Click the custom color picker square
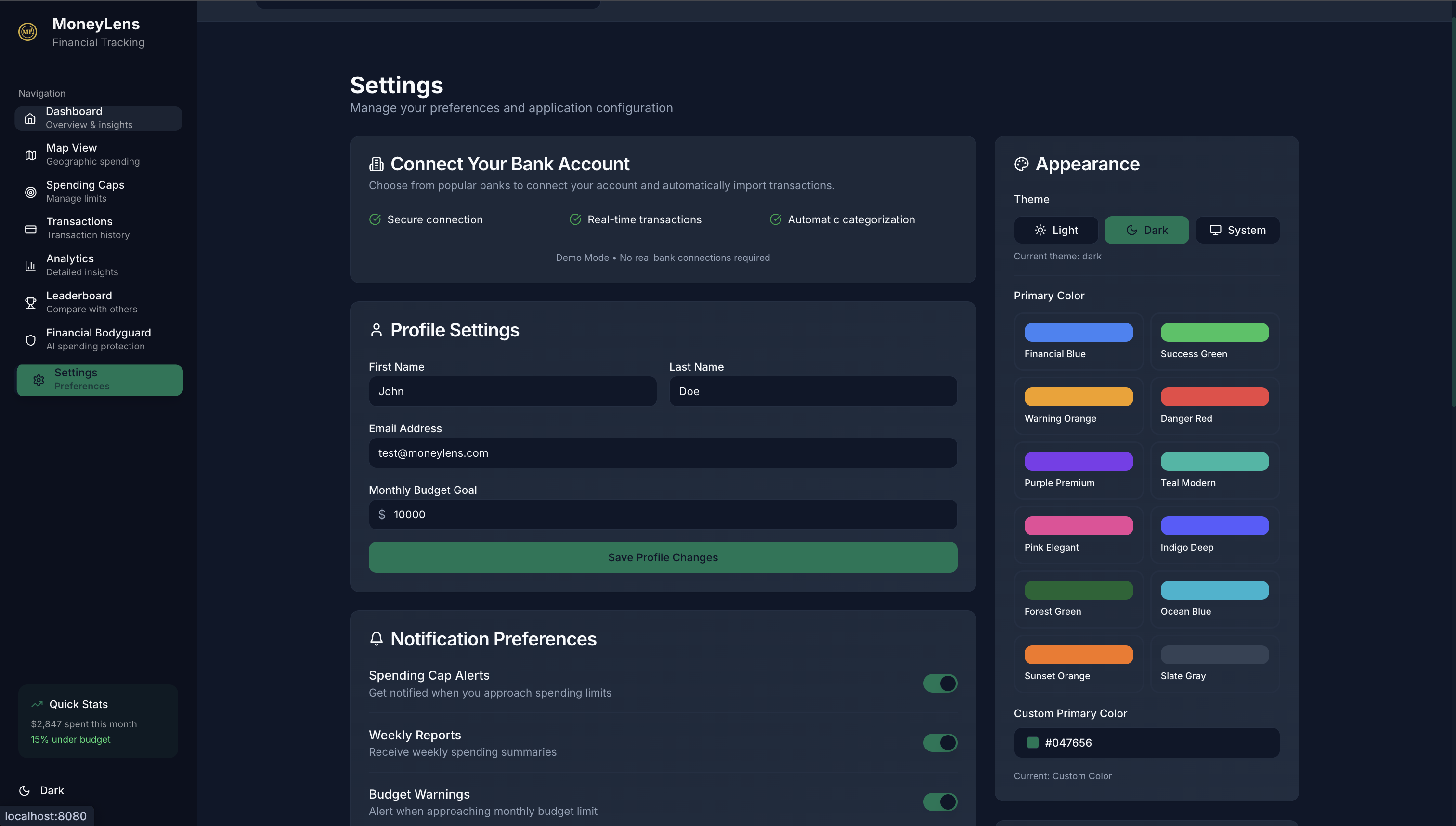Image resolution: width=1456 pixels, height=826 pixels. [1032, 743]
